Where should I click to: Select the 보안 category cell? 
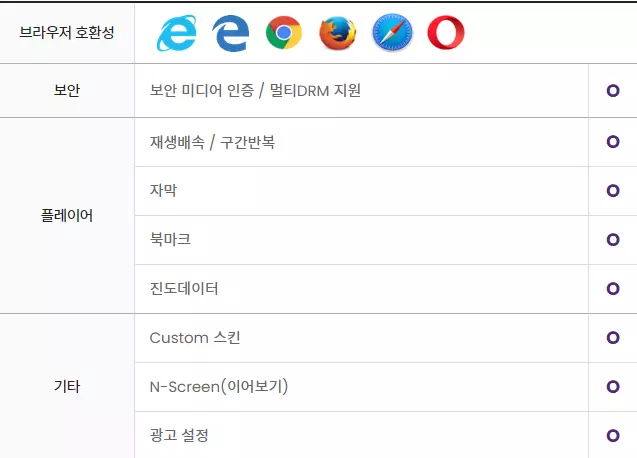point(67,91)
